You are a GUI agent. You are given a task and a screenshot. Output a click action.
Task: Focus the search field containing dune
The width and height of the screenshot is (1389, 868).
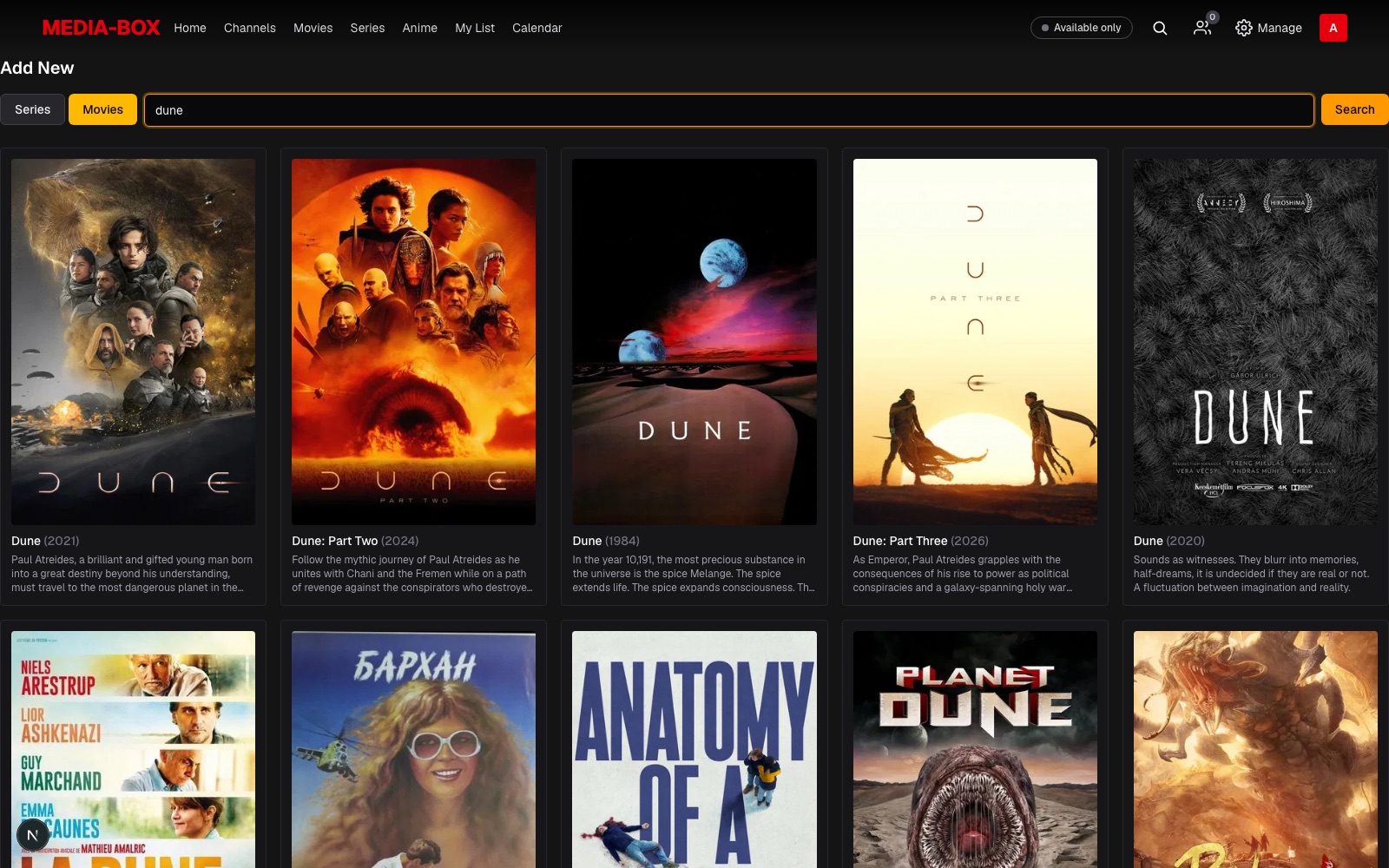pyautogui.click(x=729, y=110)
